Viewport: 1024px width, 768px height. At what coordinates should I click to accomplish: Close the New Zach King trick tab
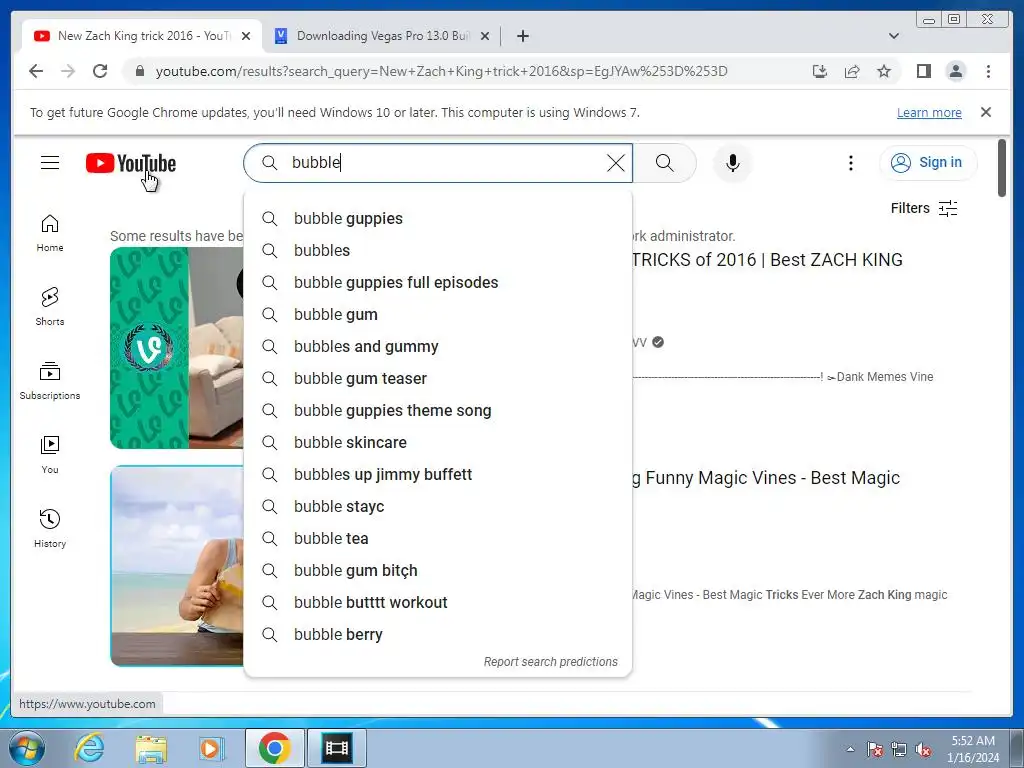pyautogui.click(x=246, y=36)
